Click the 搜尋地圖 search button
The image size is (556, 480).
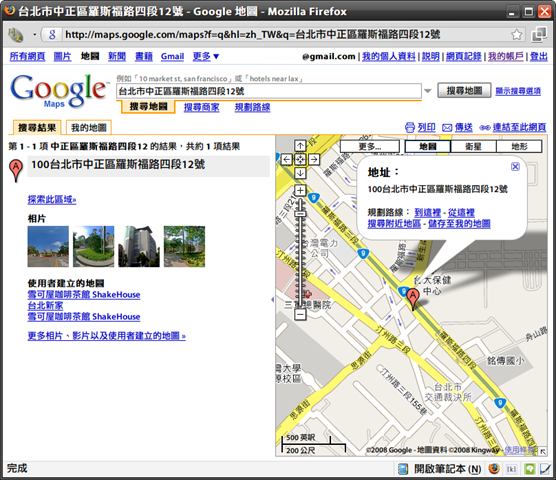pos(464,90)
